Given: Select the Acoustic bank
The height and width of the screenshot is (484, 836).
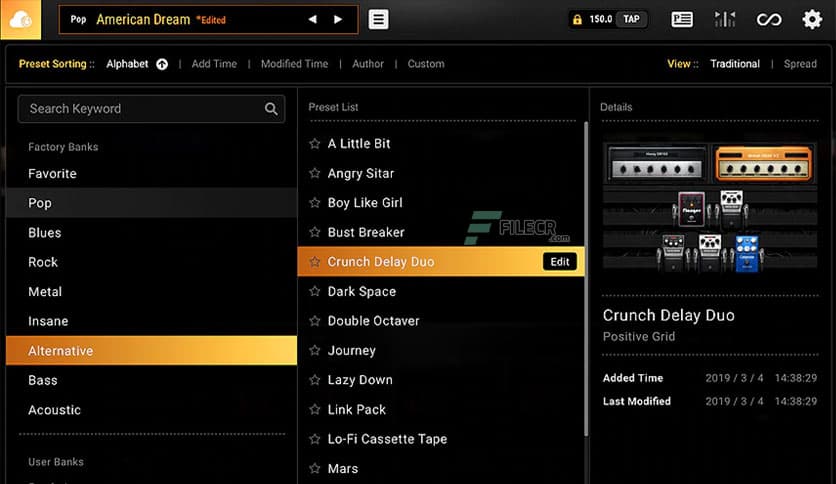Looking at the screenshot, I should point(151,409).
